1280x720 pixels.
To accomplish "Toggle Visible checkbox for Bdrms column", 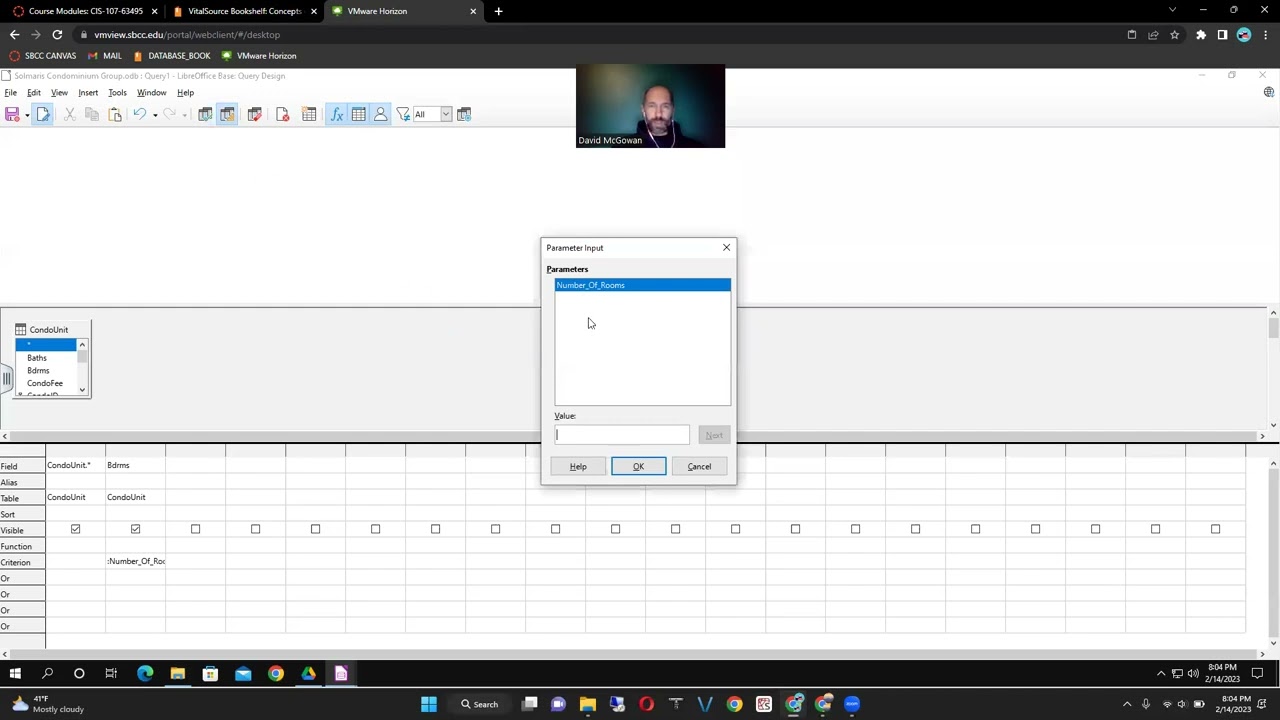I will [135, 529].
